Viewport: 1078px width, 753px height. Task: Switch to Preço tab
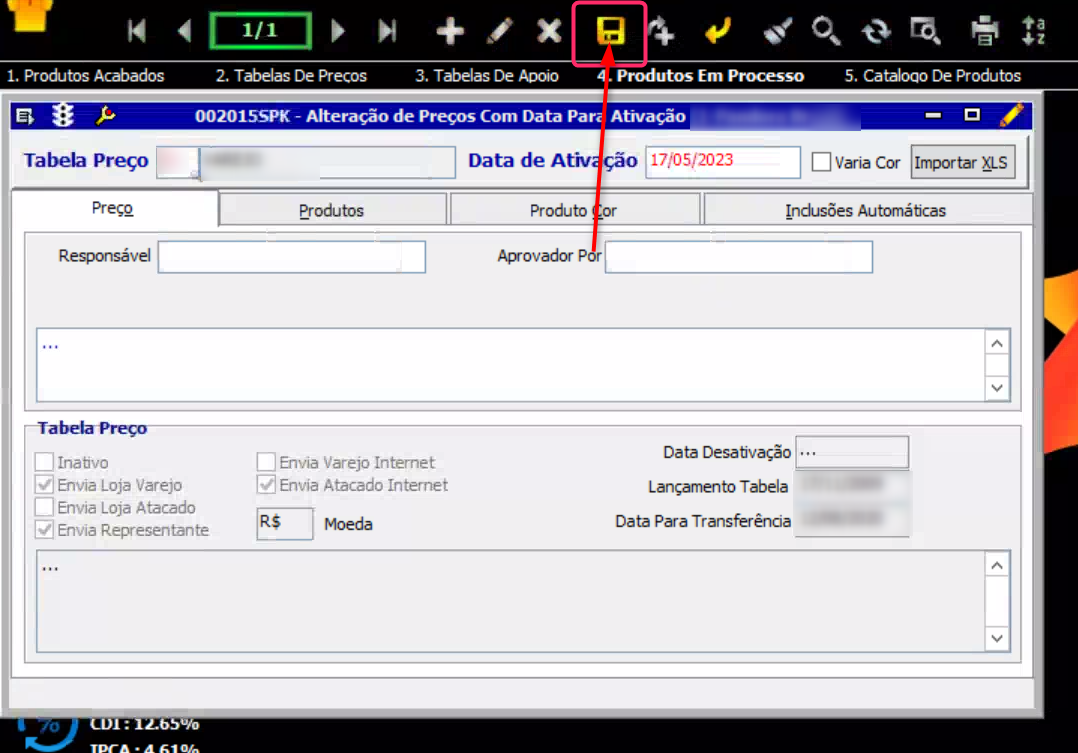pyautogui.click(x=113, y=208)
